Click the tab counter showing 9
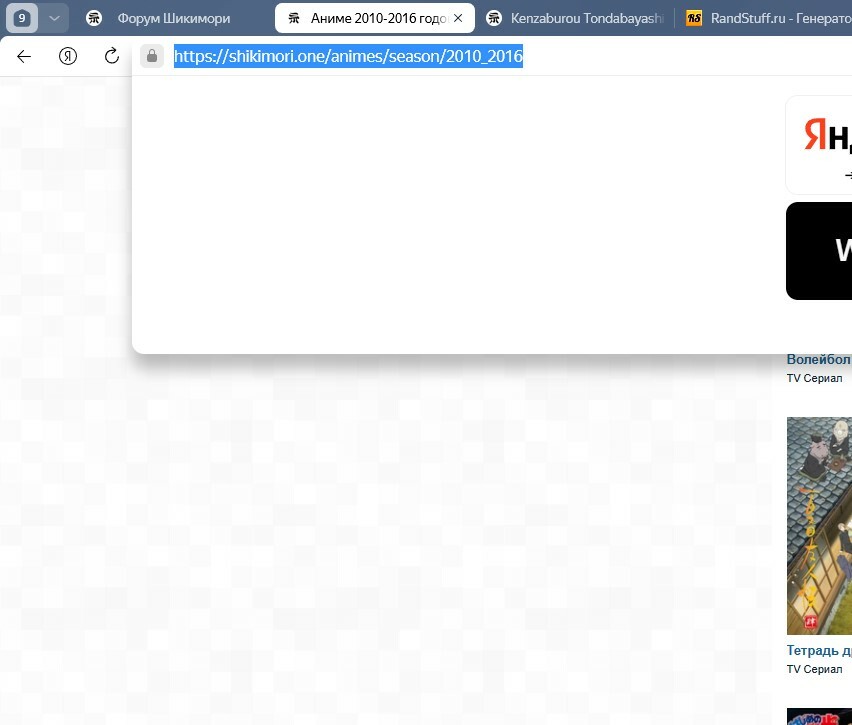 pos(22,18)
